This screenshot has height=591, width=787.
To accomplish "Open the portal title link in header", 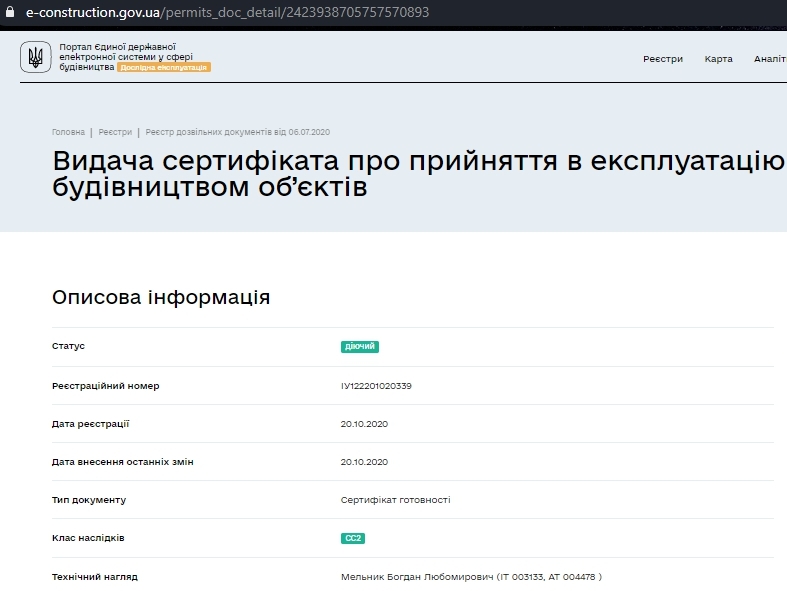I will click(x=126, y=57).
